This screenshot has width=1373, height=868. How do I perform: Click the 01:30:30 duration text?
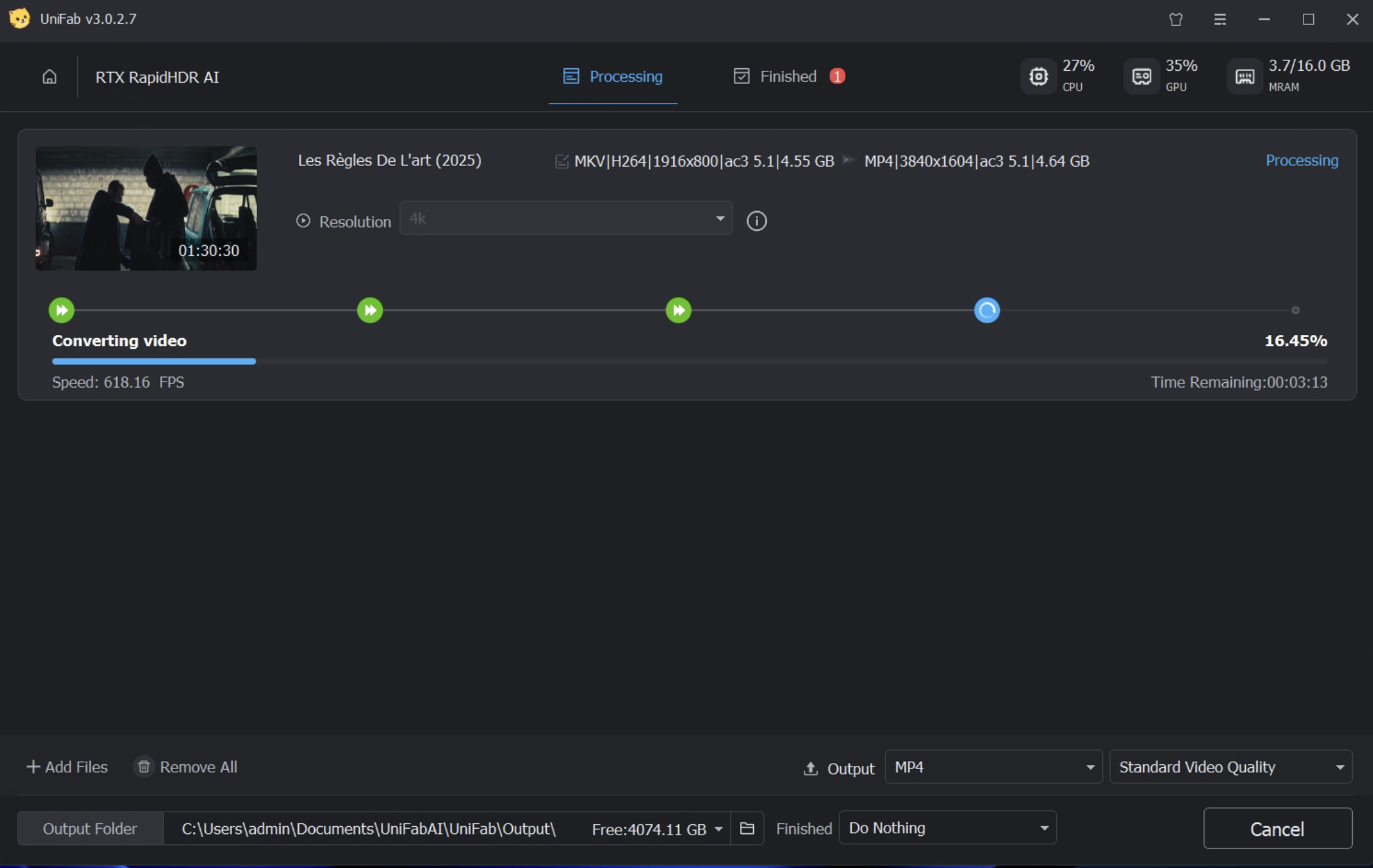tap(209, 250)
